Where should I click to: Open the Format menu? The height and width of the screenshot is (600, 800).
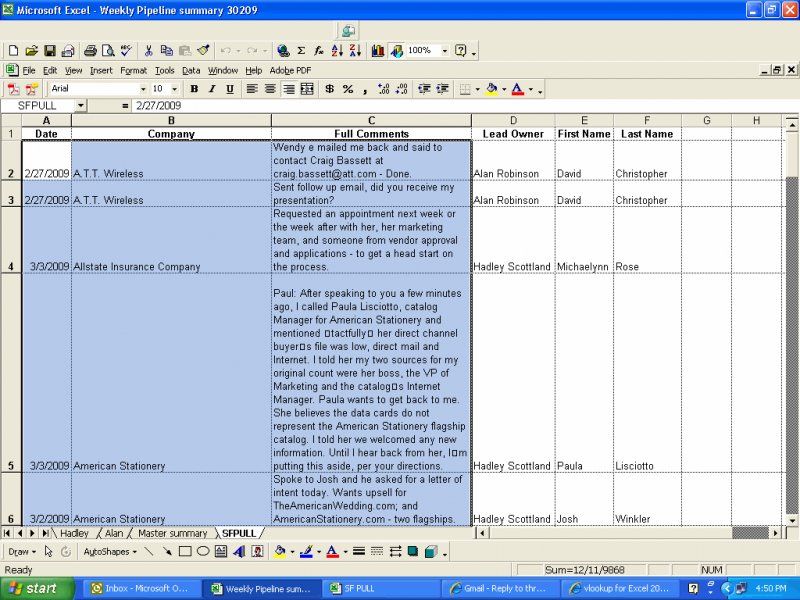click(134, 70)
